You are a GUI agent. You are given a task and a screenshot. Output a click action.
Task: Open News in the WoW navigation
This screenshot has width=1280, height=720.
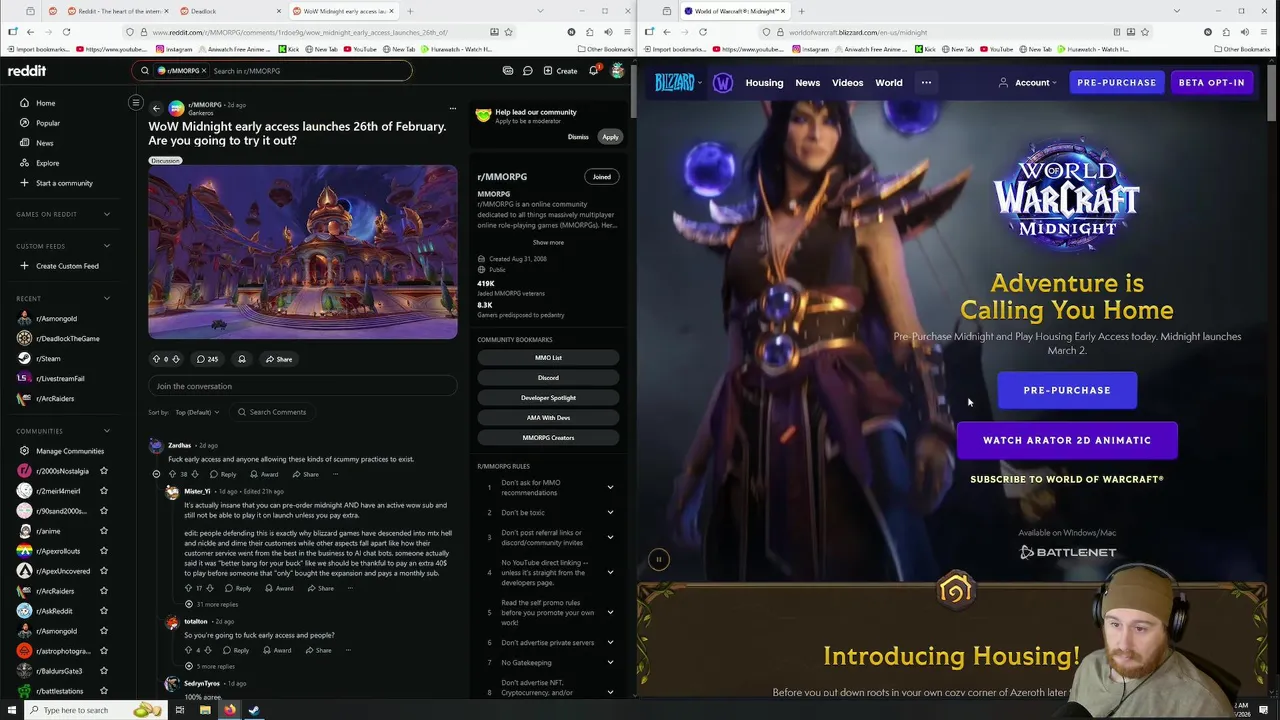[807, 83]
